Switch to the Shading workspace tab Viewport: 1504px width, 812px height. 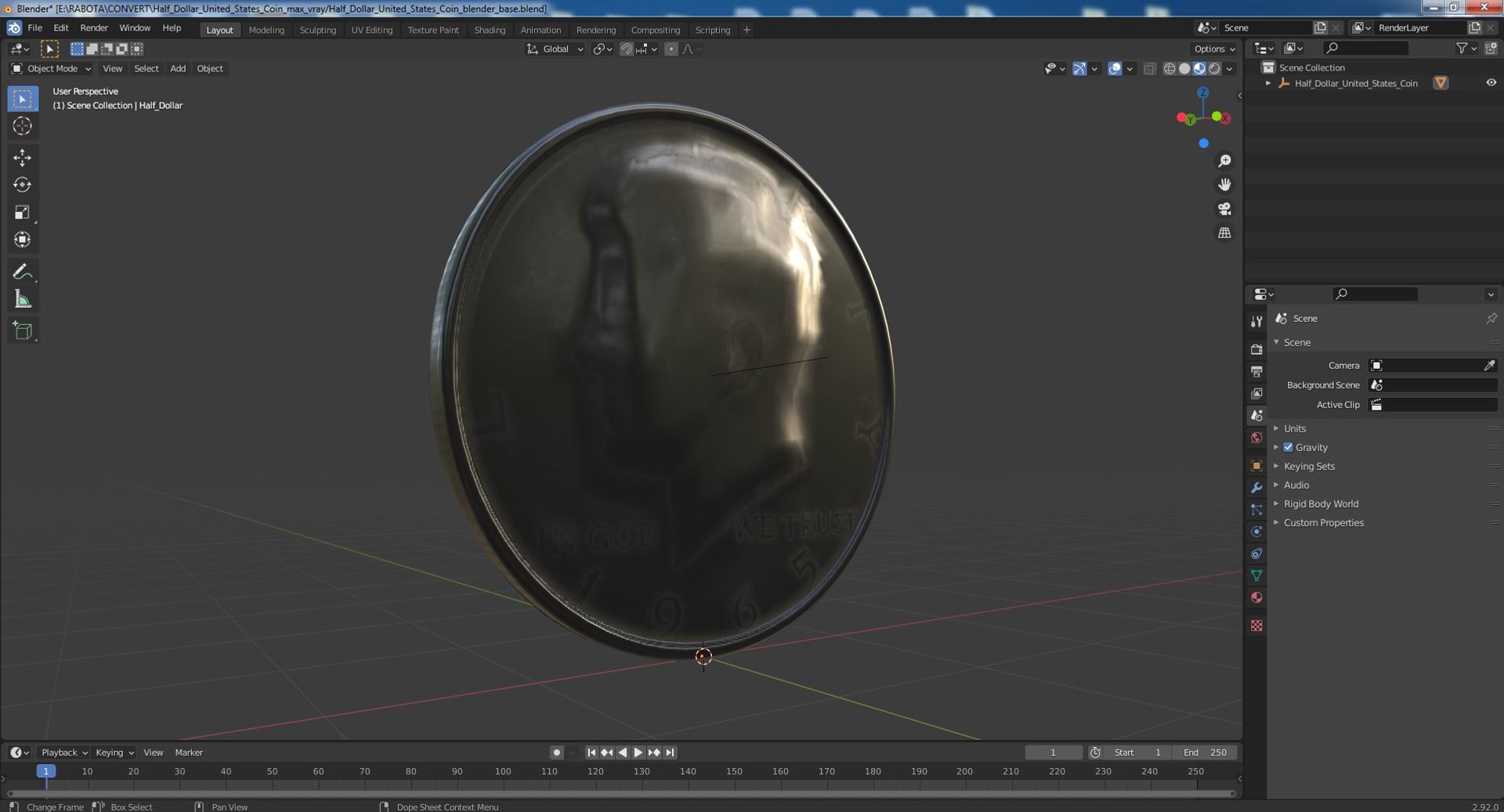[x=490, y=30]
